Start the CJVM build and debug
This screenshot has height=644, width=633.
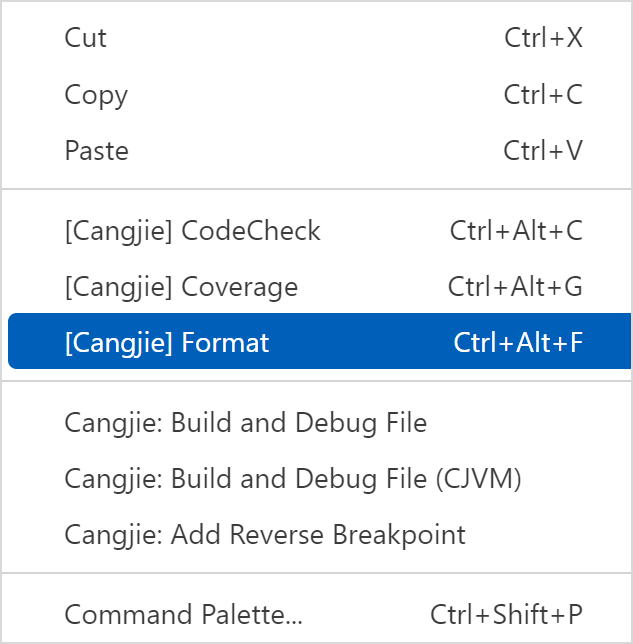(293, 479)
